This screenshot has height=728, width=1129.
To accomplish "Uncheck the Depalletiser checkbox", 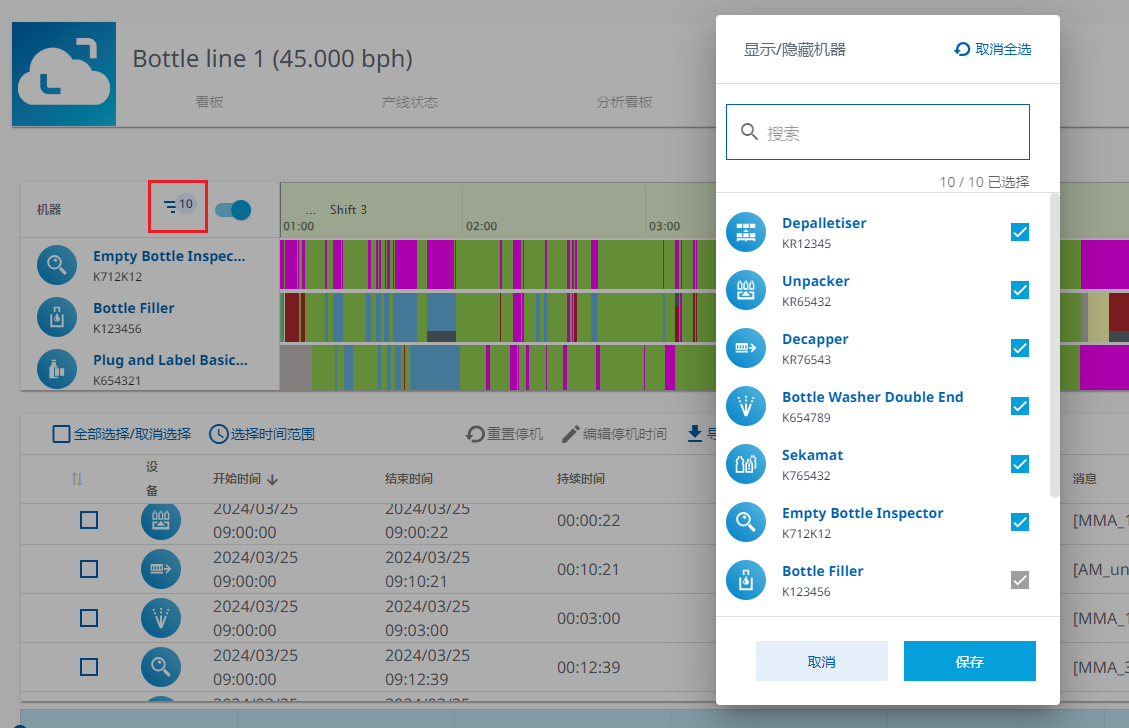I will point(1020,233).
